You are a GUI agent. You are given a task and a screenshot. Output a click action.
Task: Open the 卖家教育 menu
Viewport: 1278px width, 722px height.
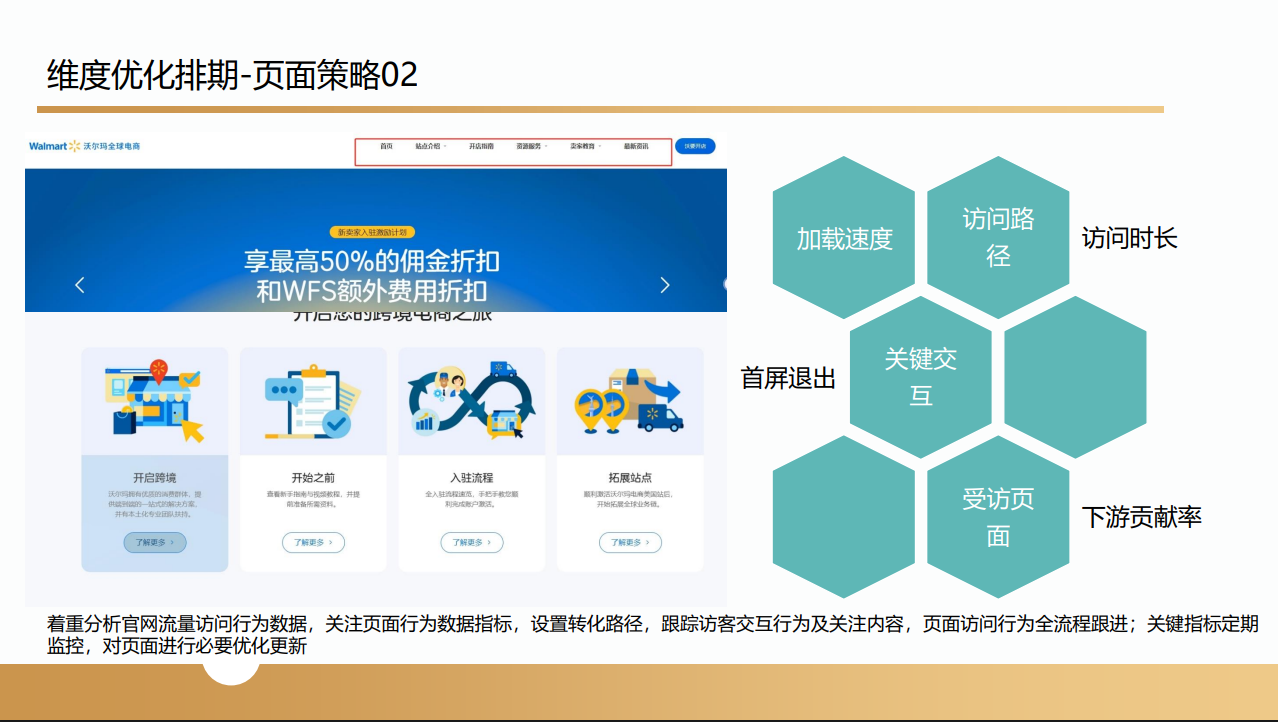tap(583, 146)
